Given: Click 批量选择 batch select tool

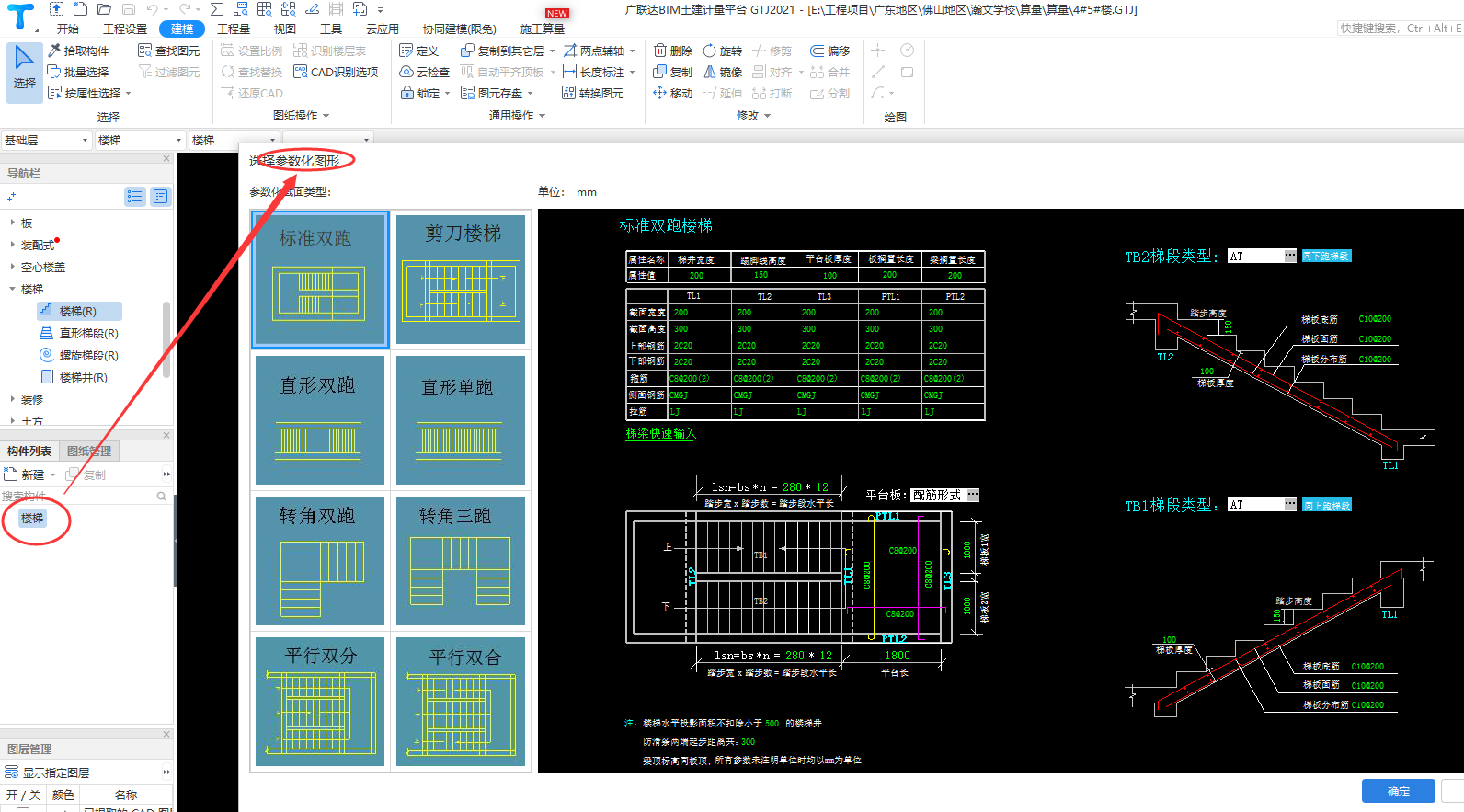Looking at the screenshot, I should click(x=78, y=72).
